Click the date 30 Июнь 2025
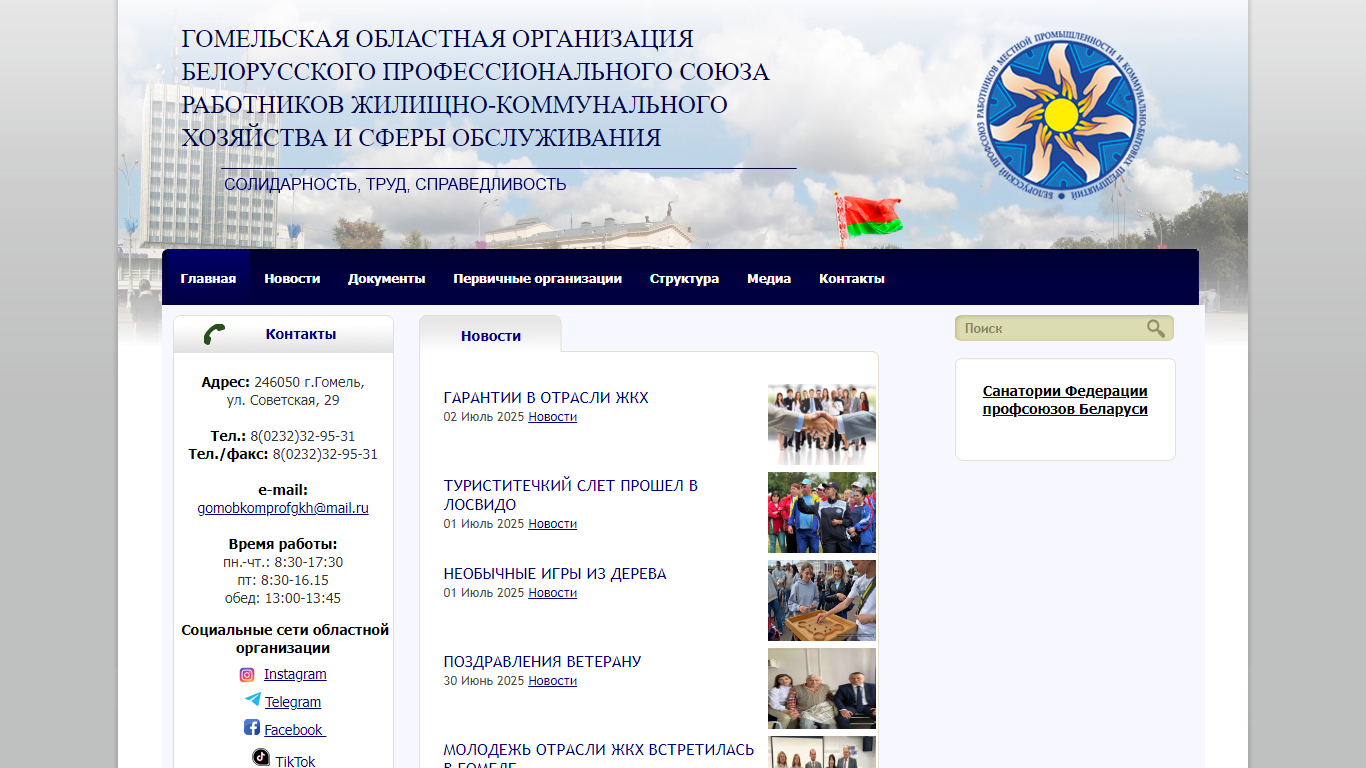The height and width of the screenshot is (768, 1366). [x=484, y=681]
